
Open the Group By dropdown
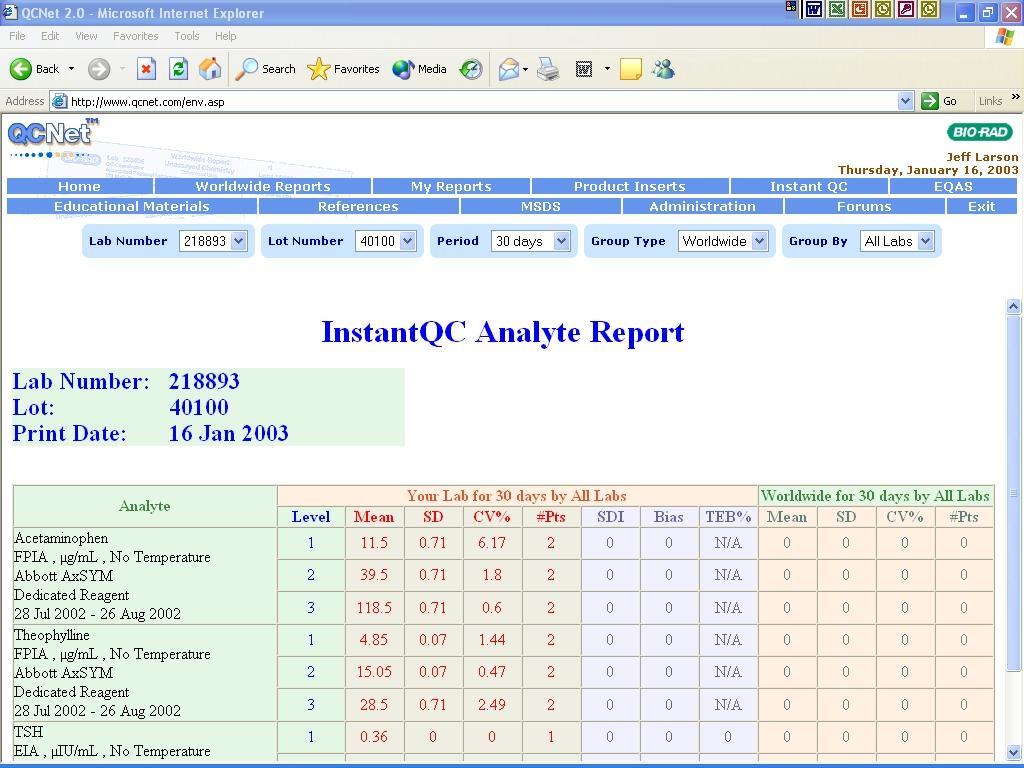coord(897,241)
